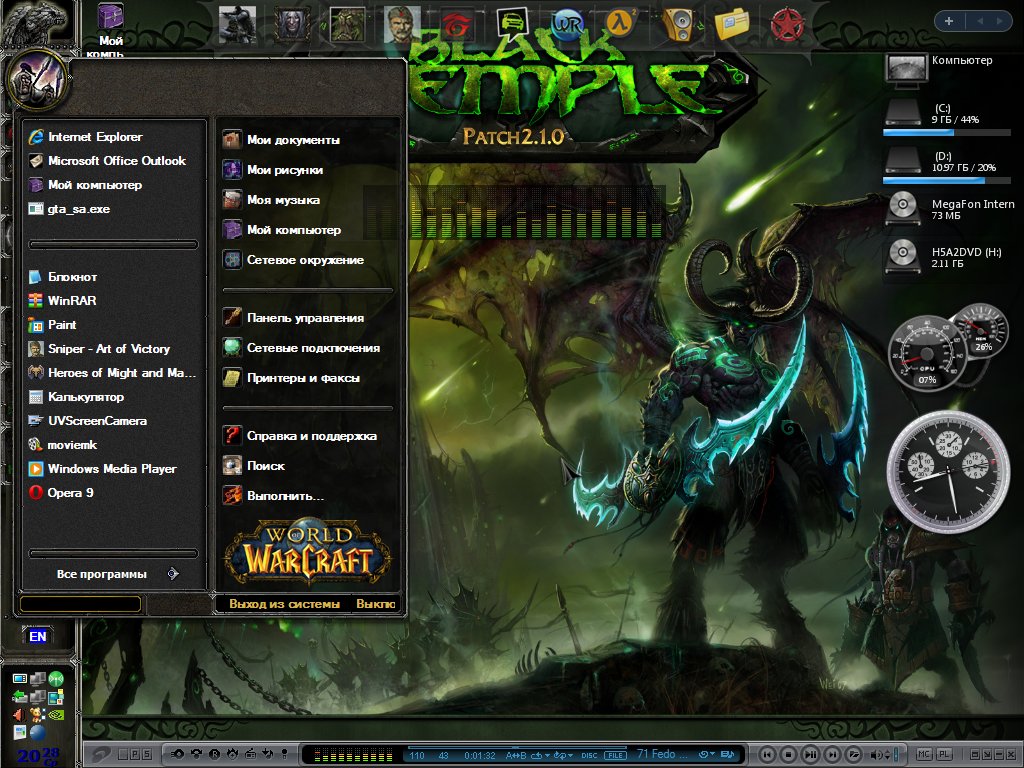Switch the EN language indicator
1024x768 pixels.
(x=37, y=636)
